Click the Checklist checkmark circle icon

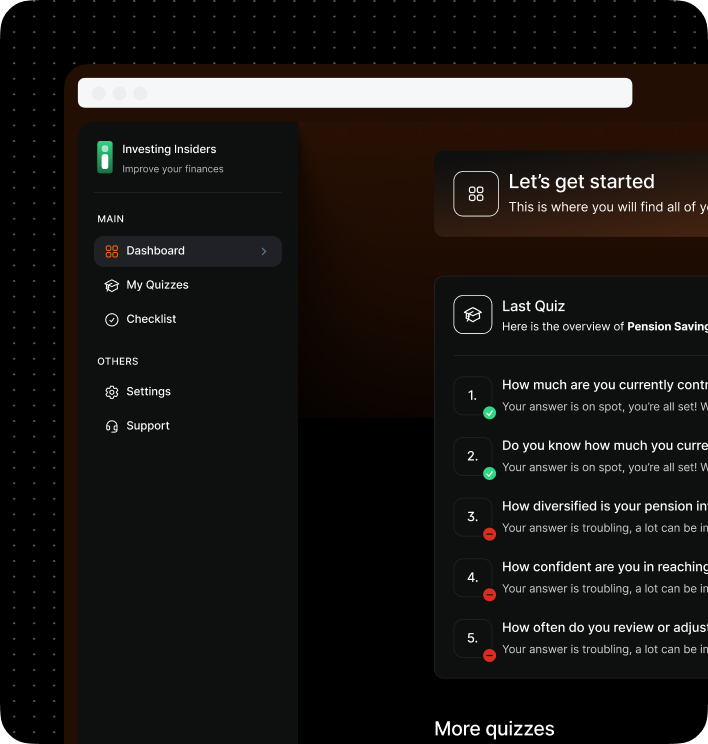pos(112,319)
